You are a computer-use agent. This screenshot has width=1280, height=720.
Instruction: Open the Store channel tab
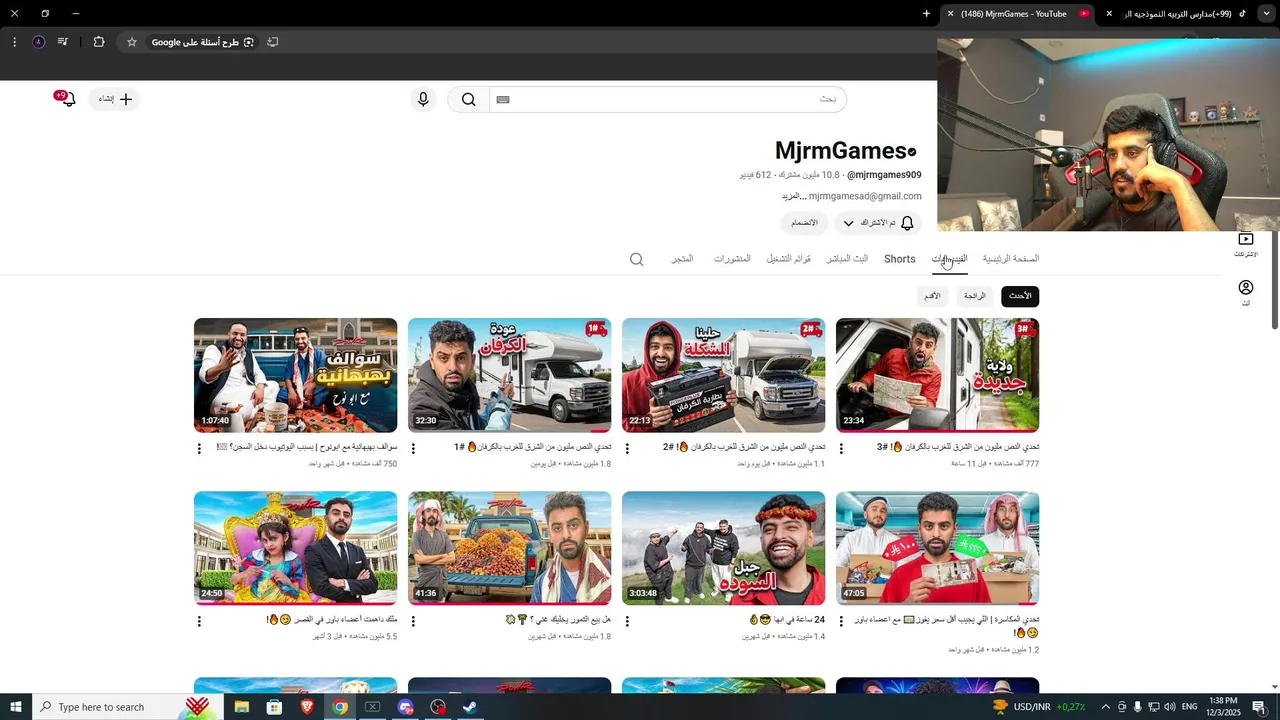[682, 259]
